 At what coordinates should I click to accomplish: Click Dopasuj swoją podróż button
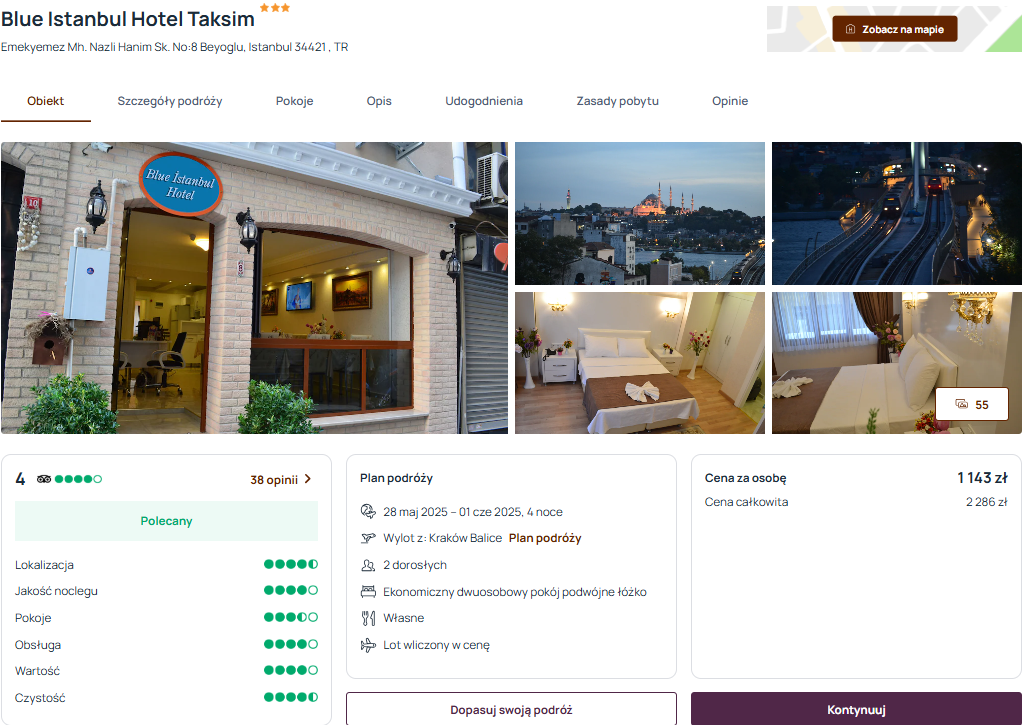coord(511,709)
